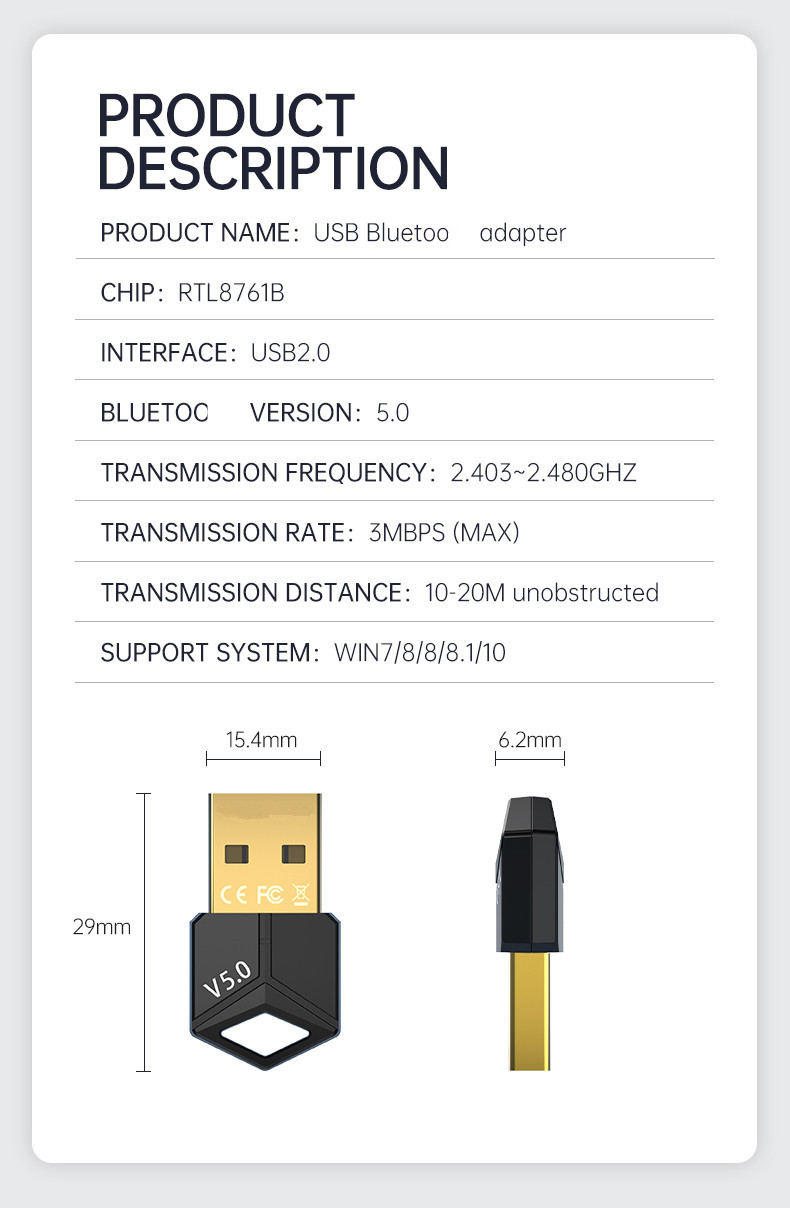Screen dimensions: 790x1208
Task: Click the right square USB contact slot
Action: 294,853
